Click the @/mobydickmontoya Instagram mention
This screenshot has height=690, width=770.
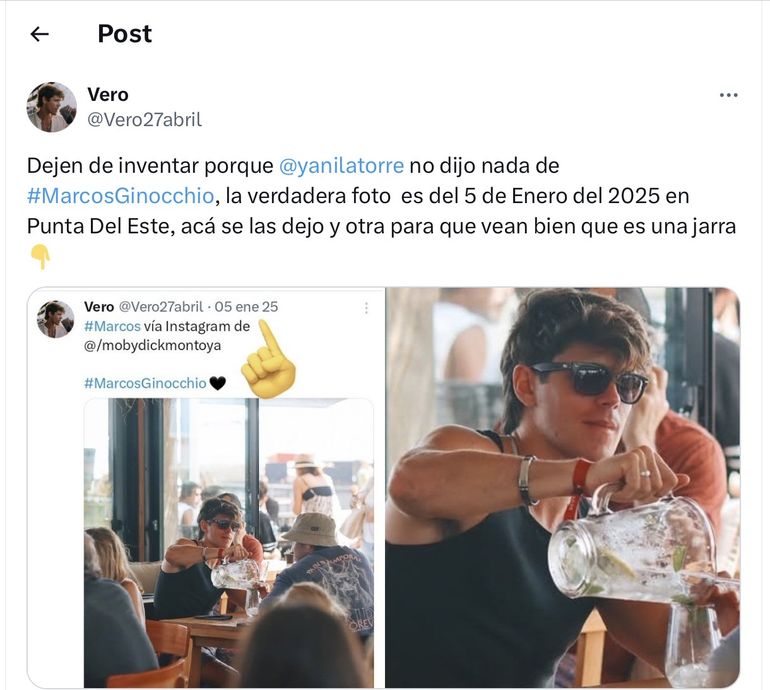[x=153, y=345]
